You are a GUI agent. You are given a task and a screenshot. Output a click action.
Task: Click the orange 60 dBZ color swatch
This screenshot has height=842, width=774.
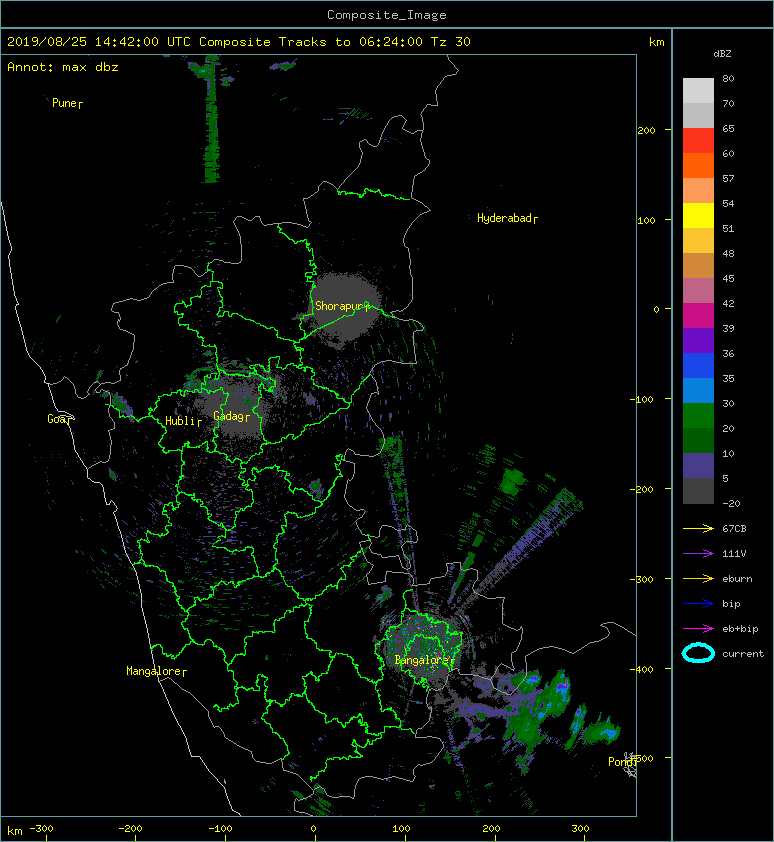(x=698, y=165)
